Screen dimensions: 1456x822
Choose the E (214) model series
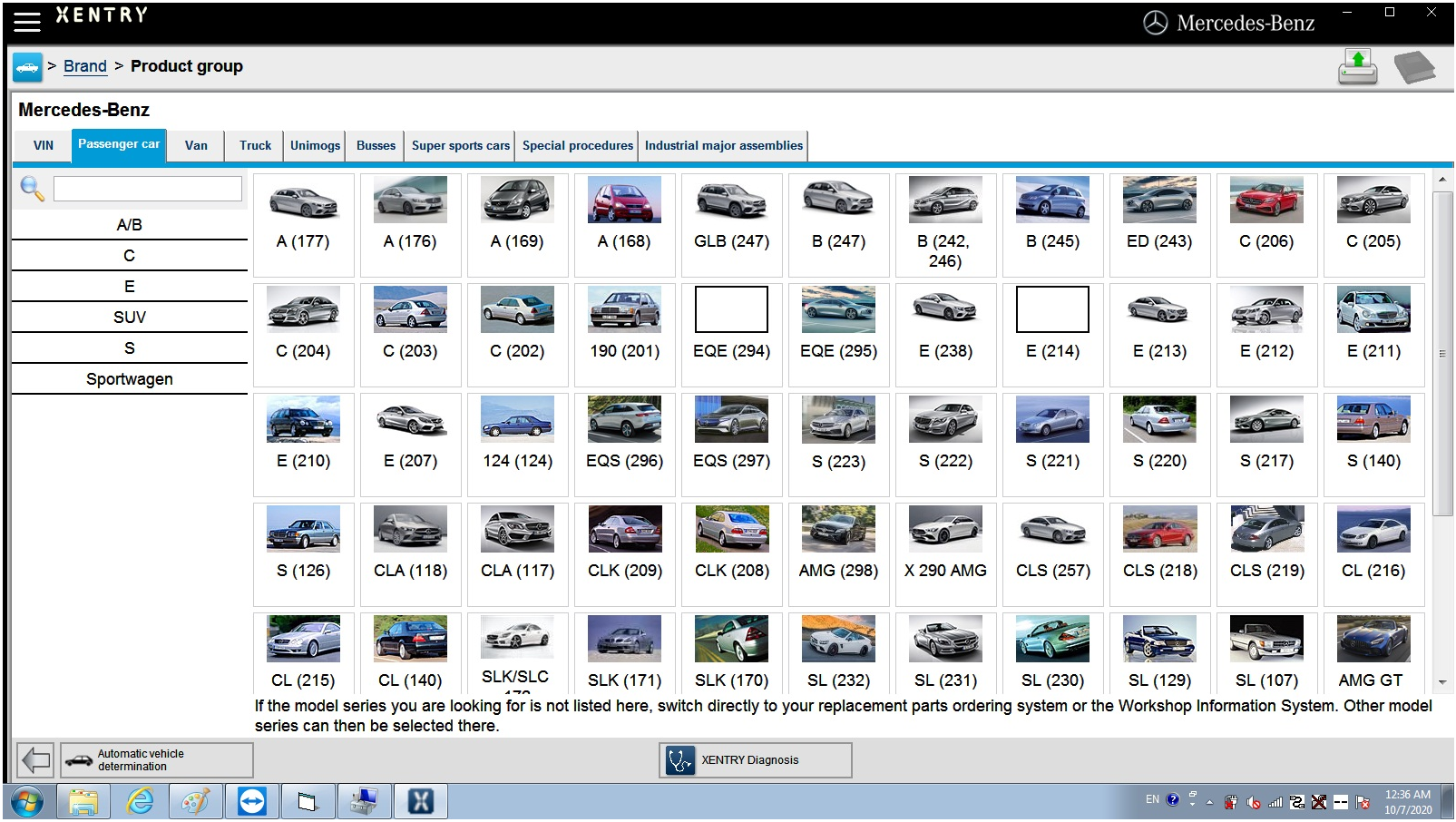pos(1052,335)
